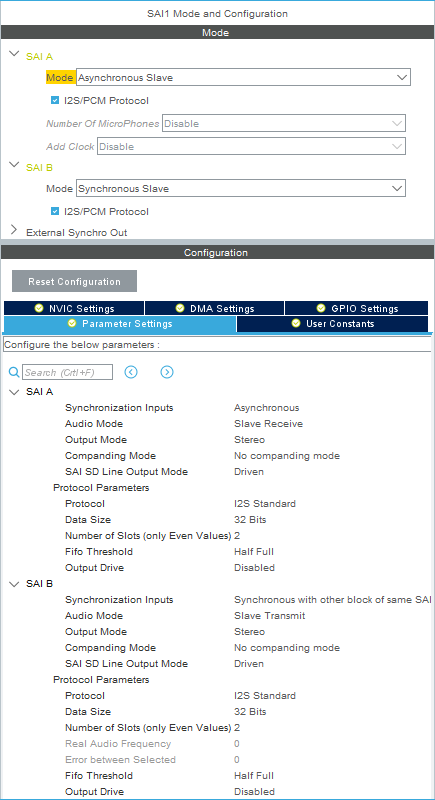Click the search magnifier icon
The width and height of the screenshot is (435, 800).
[x=14, y=372]
